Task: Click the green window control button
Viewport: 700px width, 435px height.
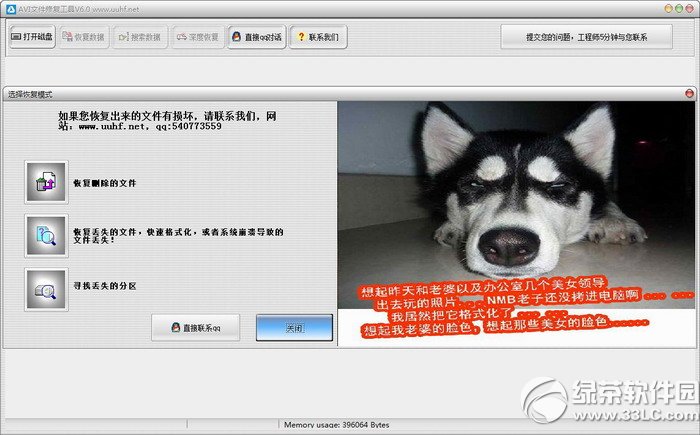Action: pyautogui.click(x=679, y=8)
